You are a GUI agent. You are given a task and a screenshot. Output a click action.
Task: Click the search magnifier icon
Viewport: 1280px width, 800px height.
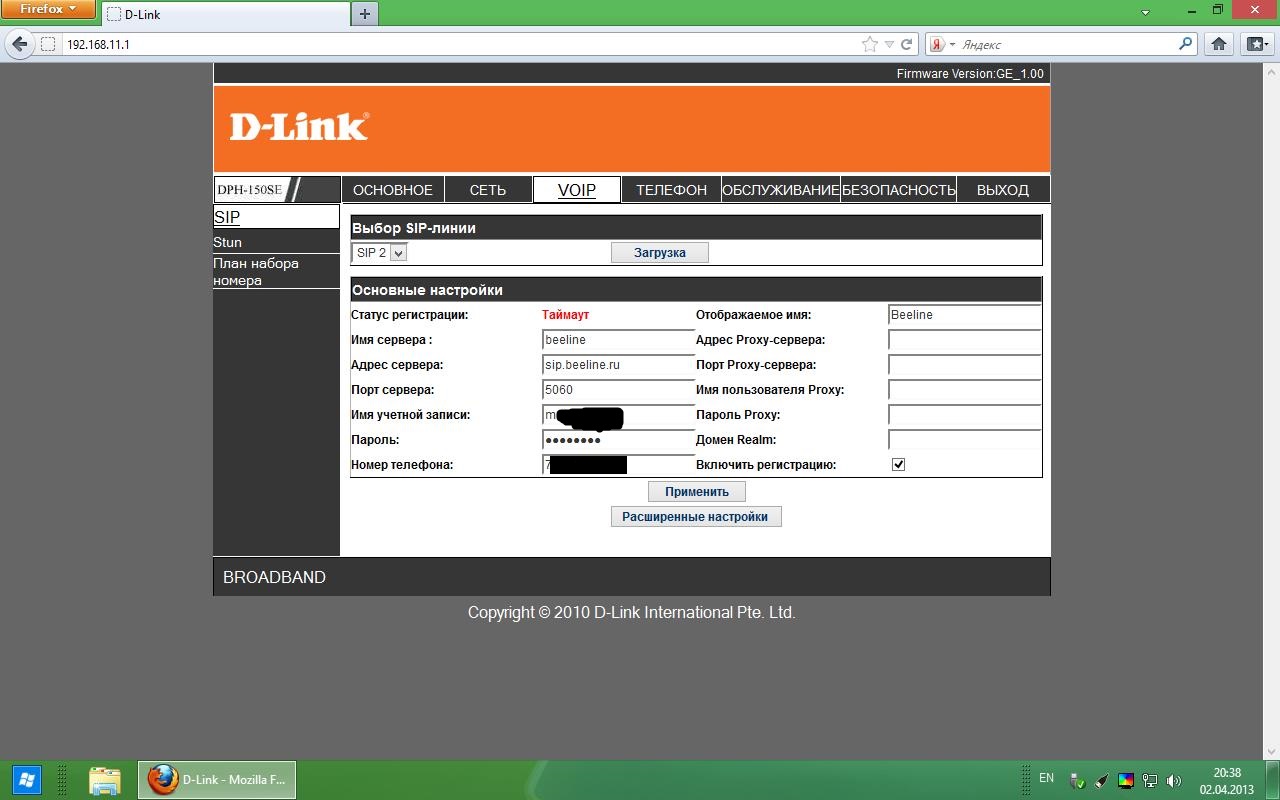pyautogui.click(x=1186, y=44)
